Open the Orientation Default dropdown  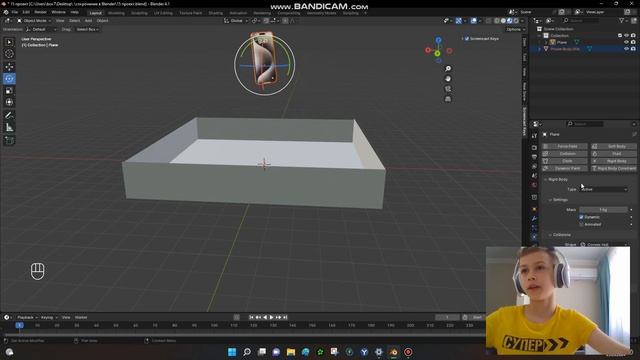coord(41,29)
